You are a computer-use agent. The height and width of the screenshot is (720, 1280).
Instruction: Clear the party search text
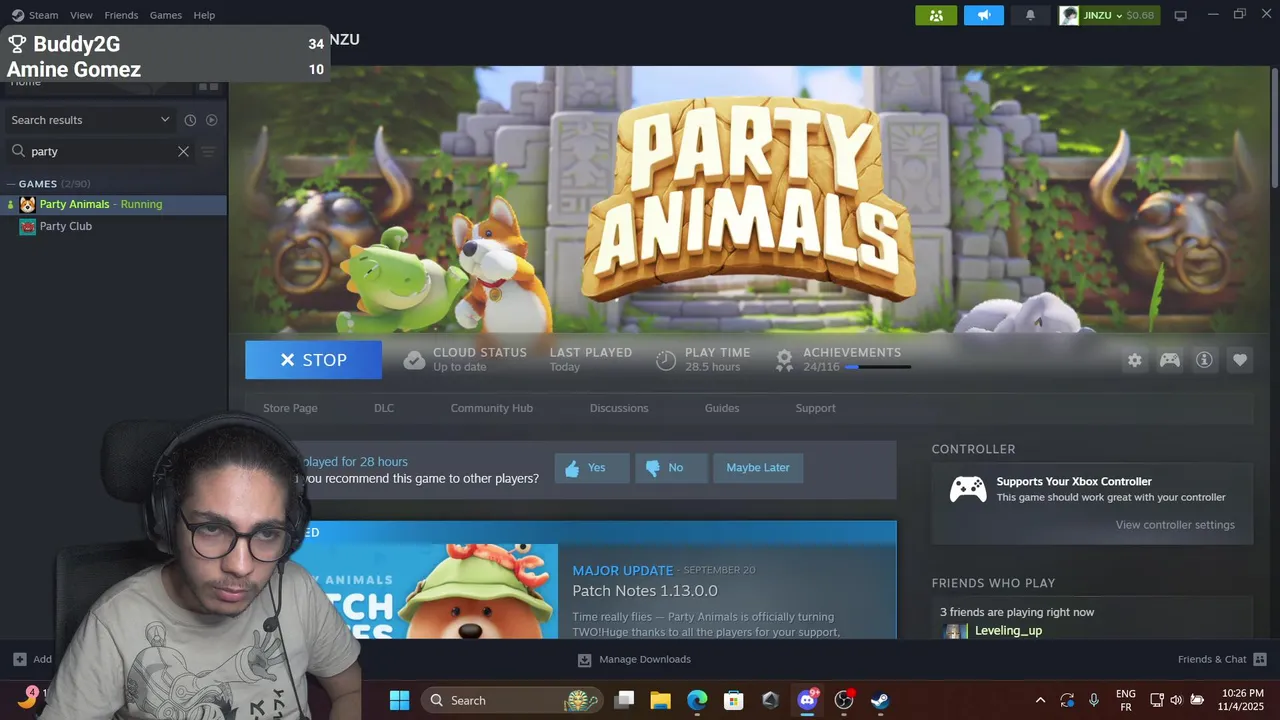point(183,152)
